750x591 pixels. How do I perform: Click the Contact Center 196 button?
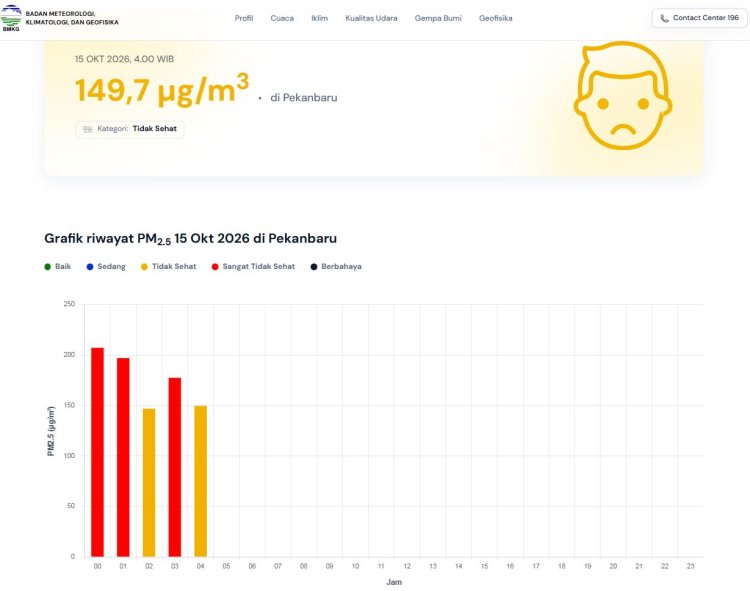coord(699,18)
